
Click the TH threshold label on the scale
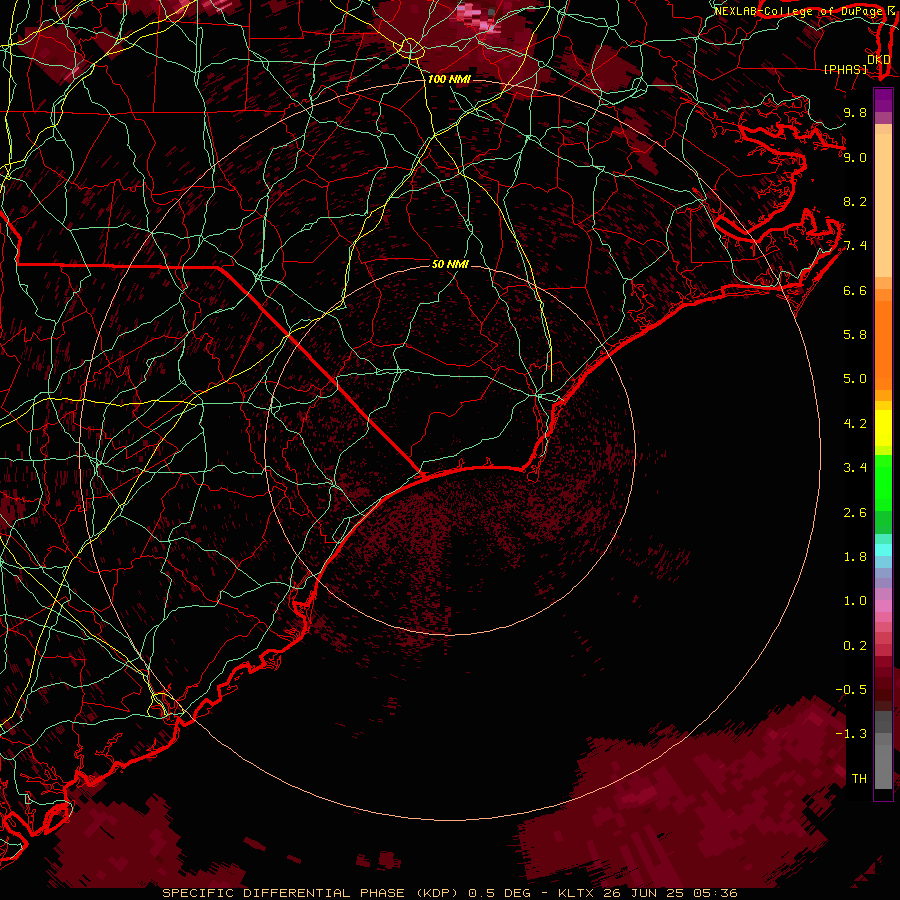click(x=859, y=779)
